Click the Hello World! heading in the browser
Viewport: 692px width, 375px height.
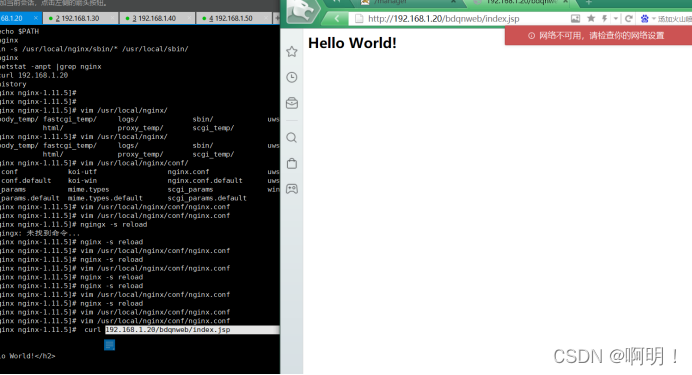point(352,43)
